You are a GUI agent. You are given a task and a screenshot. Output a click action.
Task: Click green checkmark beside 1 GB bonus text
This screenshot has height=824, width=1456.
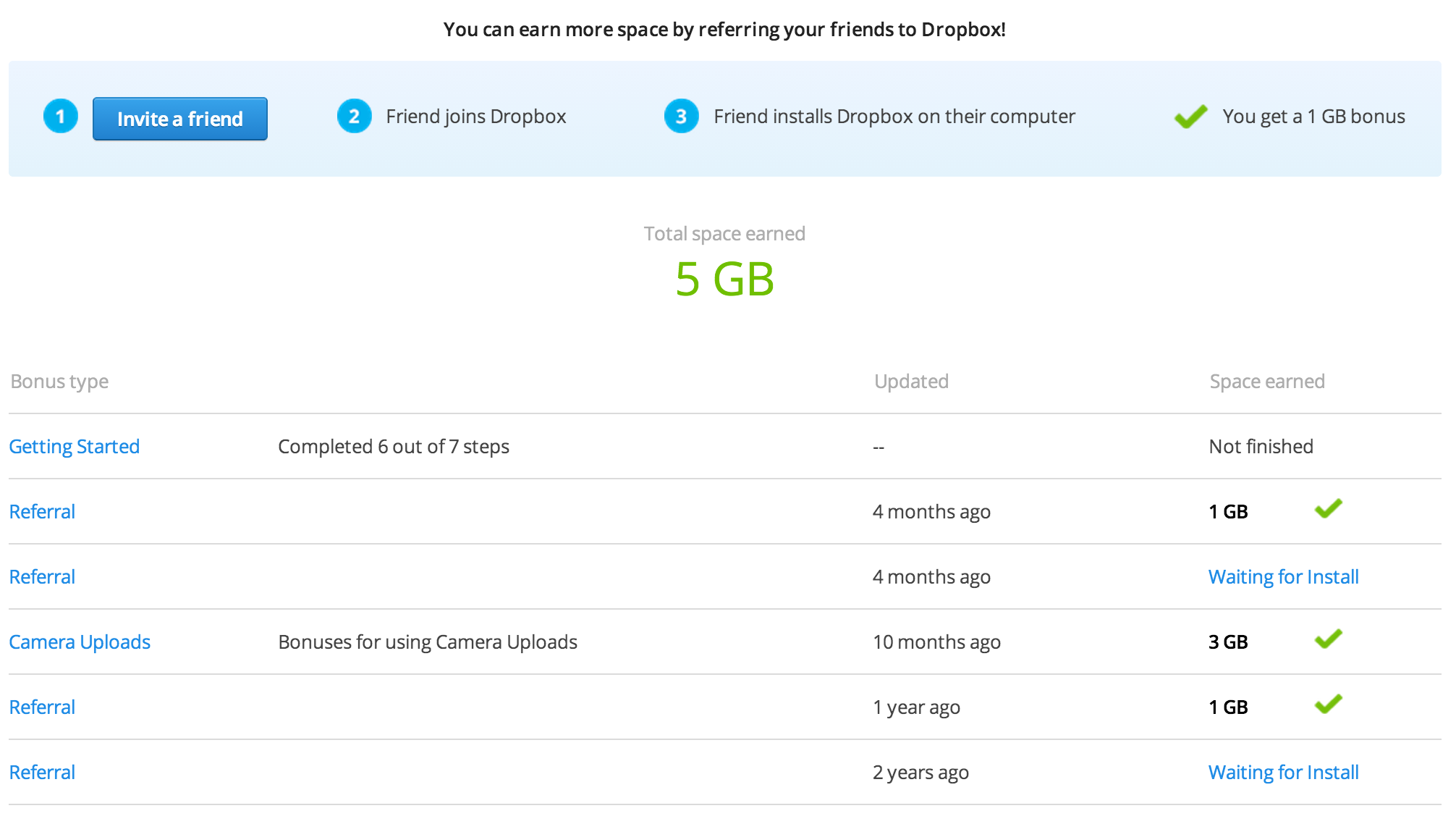[1190, 117]
